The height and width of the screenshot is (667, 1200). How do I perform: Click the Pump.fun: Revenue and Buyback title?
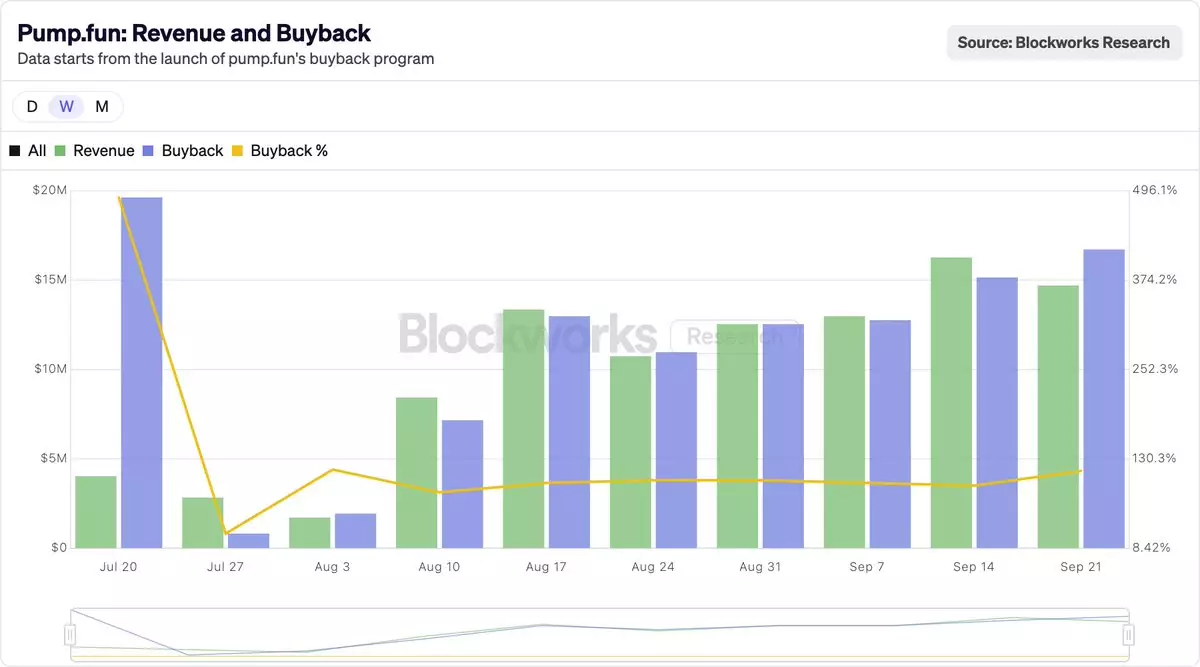(x=194, y=33)
